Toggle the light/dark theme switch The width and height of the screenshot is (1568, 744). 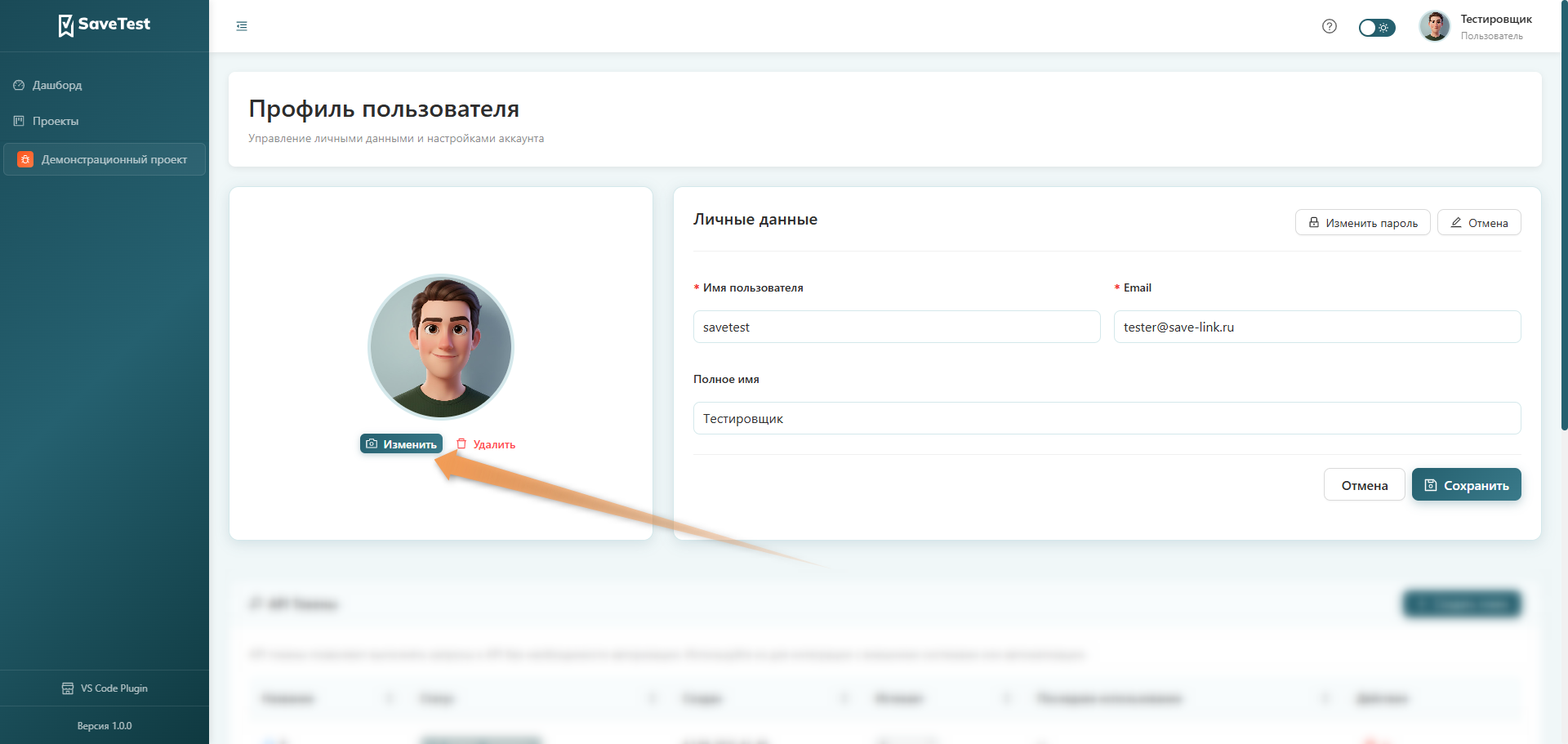[1376, 28]
